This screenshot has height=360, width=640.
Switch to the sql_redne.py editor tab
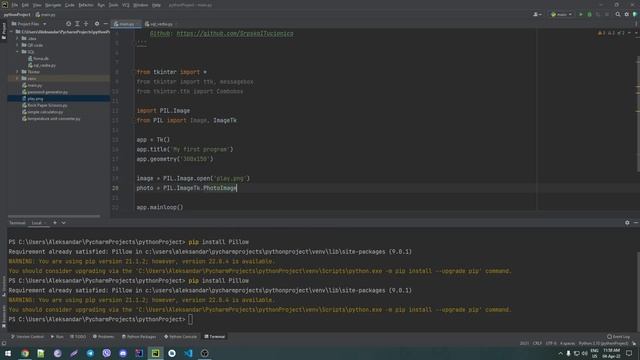pyautogui.click(x=159, y=24)
